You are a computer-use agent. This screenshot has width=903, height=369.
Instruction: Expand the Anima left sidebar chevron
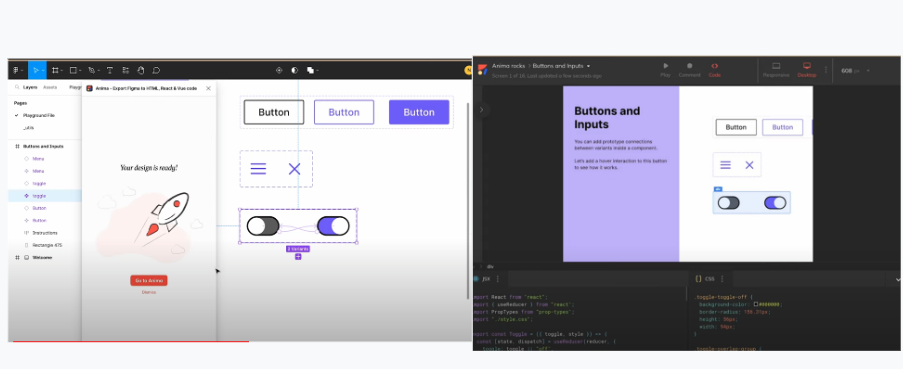point(481,109)
